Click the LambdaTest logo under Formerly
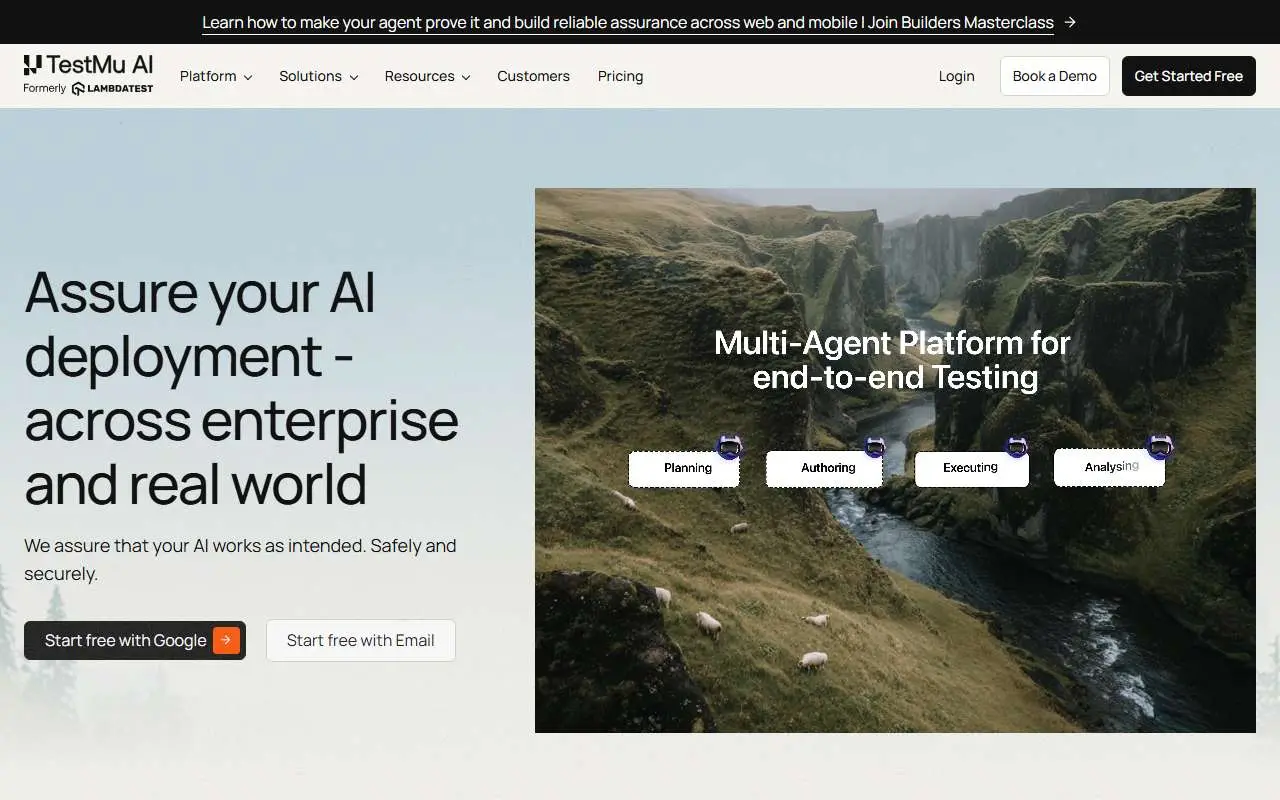Viewport: 1280px width, 800px height. (112, 88)
